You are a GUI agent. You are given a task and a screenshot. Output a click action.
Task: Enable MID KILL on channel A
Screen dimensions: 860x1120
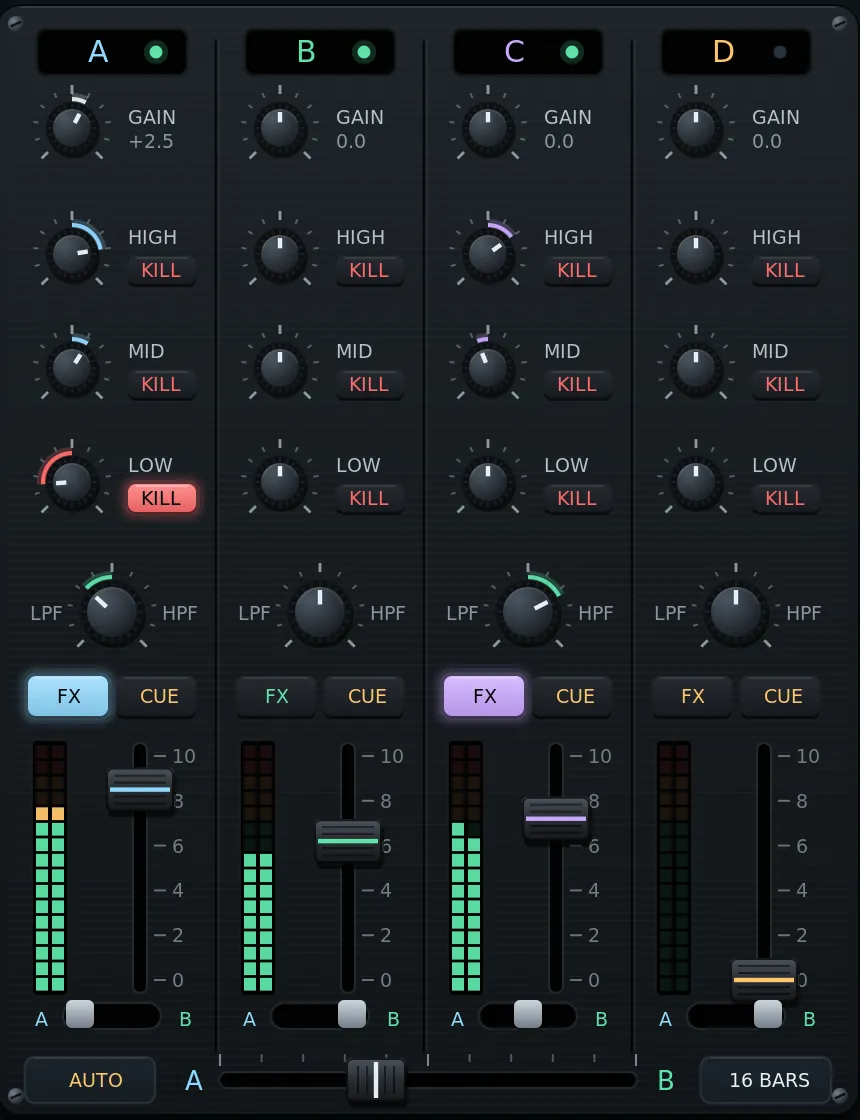coord(161,384)
